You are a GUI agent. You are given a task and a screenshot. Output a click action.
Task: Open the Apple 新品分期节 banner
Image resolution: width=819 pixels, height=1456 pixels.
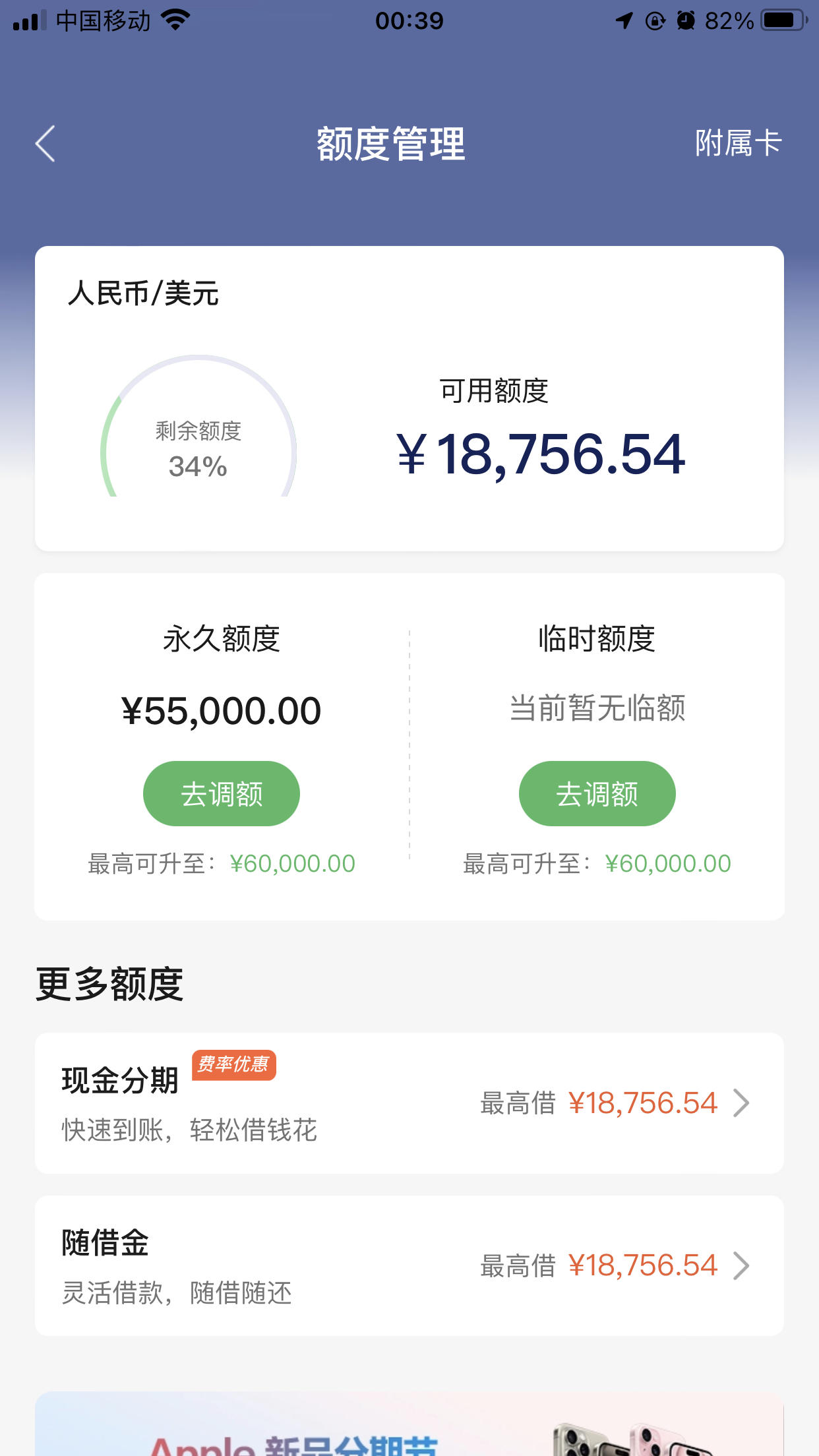[409, 1424]
